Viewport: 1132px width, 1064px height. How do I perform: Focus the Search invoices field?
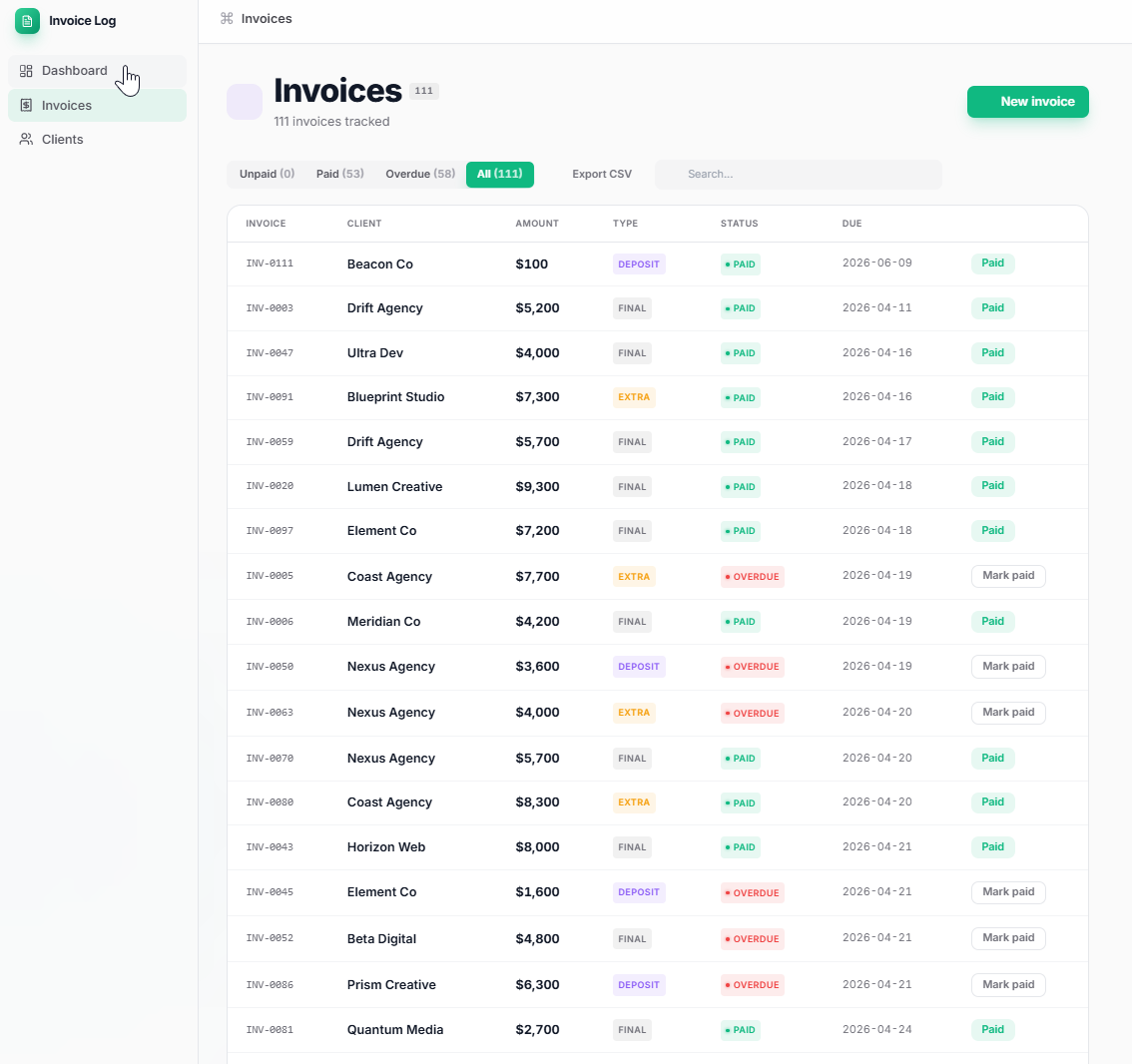798,174
